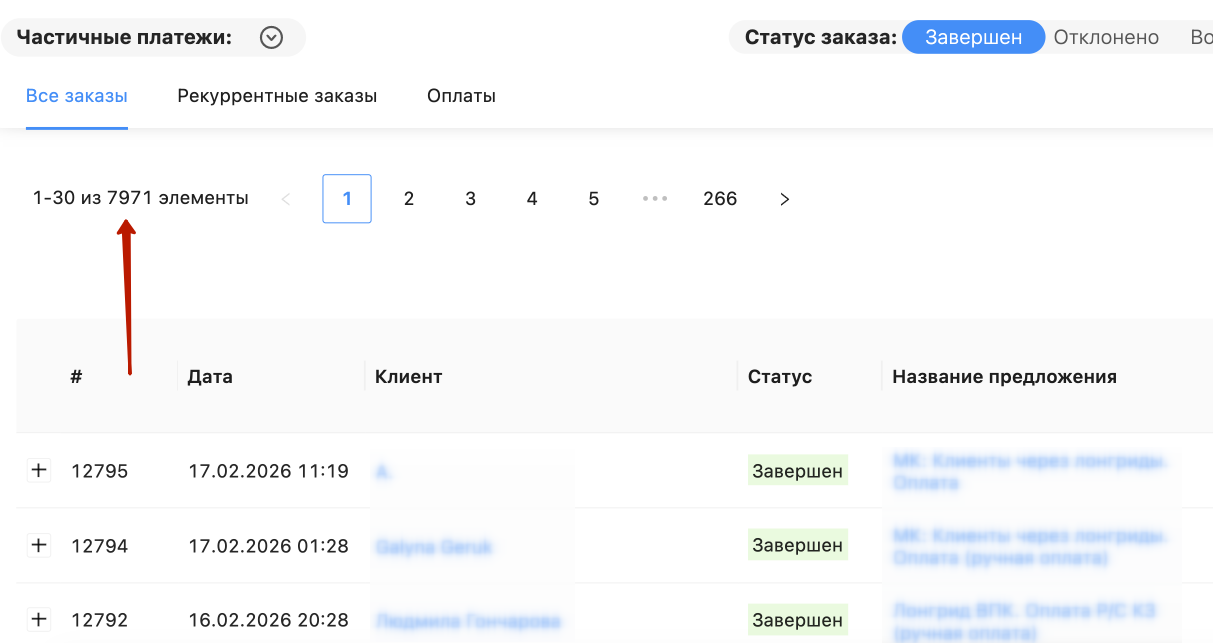Click date 16.02.2026 20:28
1213x643 pixels.
coord(268,621)
